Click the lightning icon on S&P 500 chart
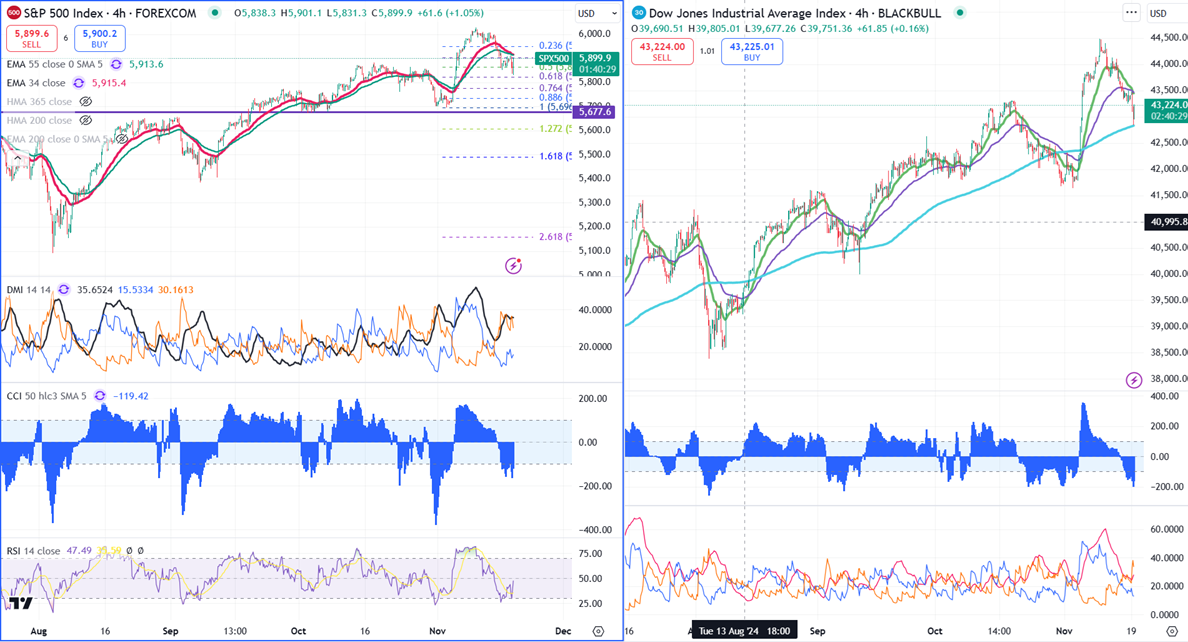1188x642 pixels. (514, 265)
